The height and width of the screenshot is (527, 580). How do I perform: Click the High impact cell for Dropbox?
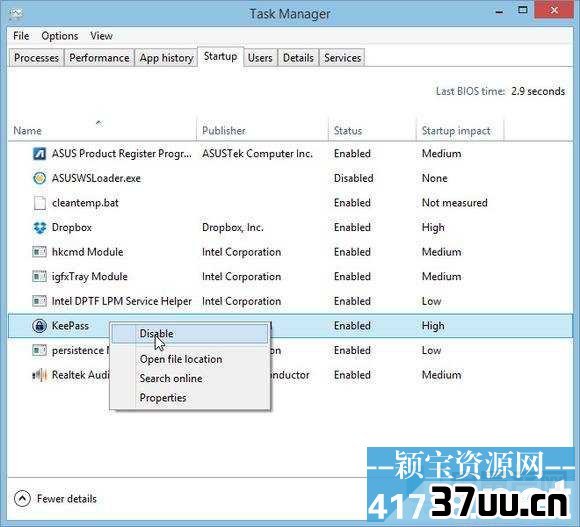(433, 227)
